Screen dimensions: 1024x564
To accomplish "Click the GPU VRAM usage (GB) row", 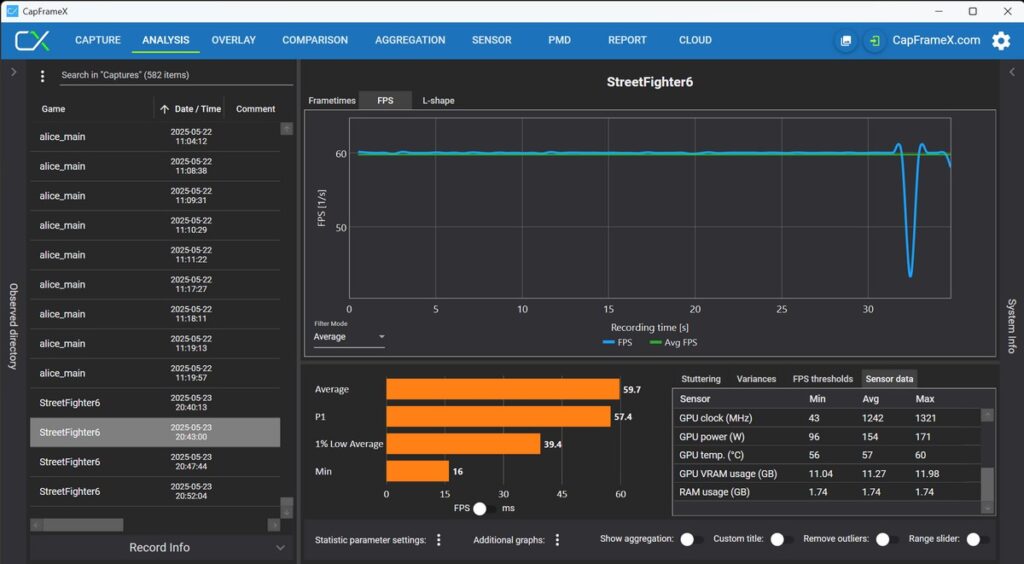I will [827, 474].
